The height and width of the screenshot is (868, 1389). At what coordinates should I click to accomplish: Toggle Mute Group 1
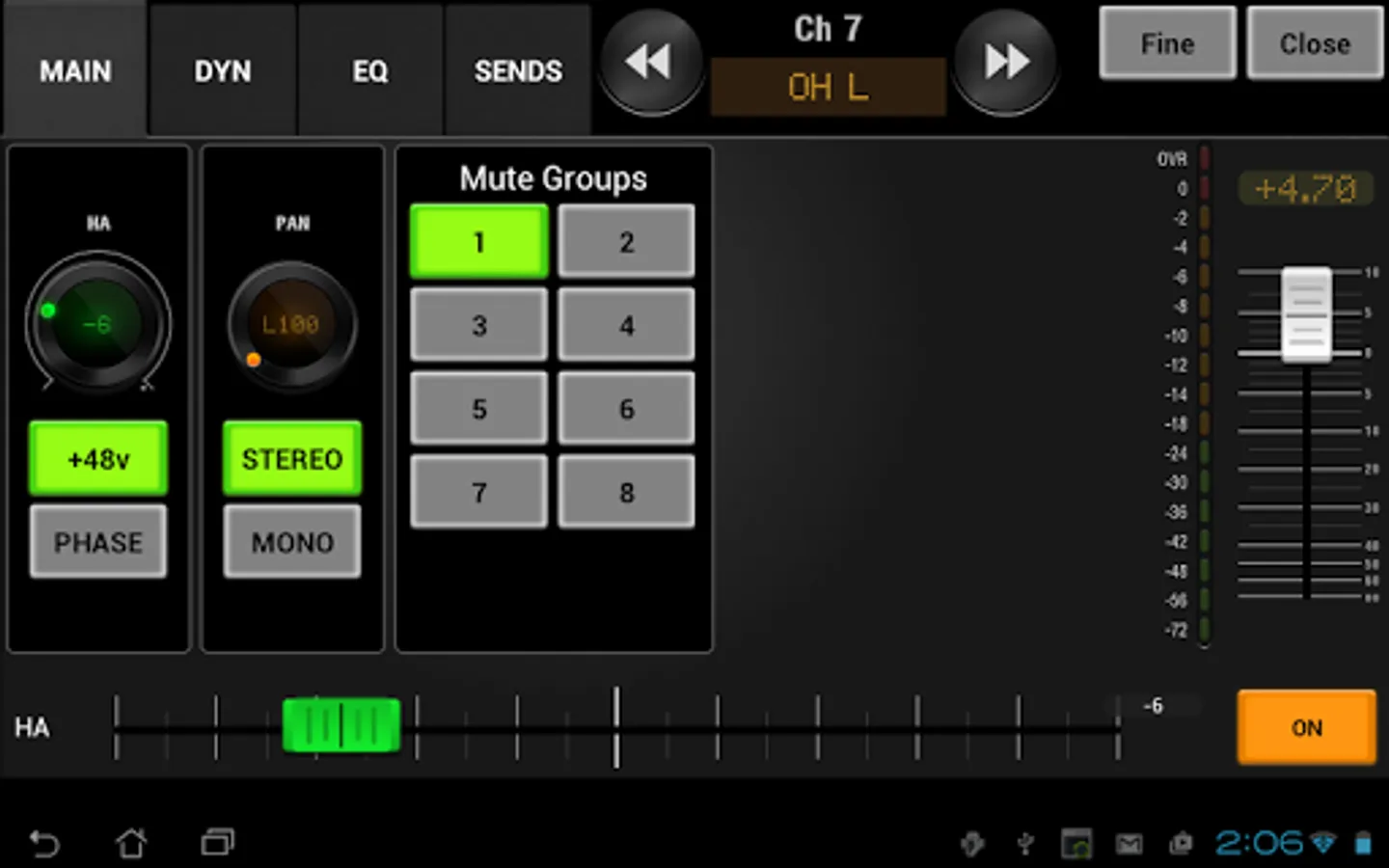tap(479, 241)
